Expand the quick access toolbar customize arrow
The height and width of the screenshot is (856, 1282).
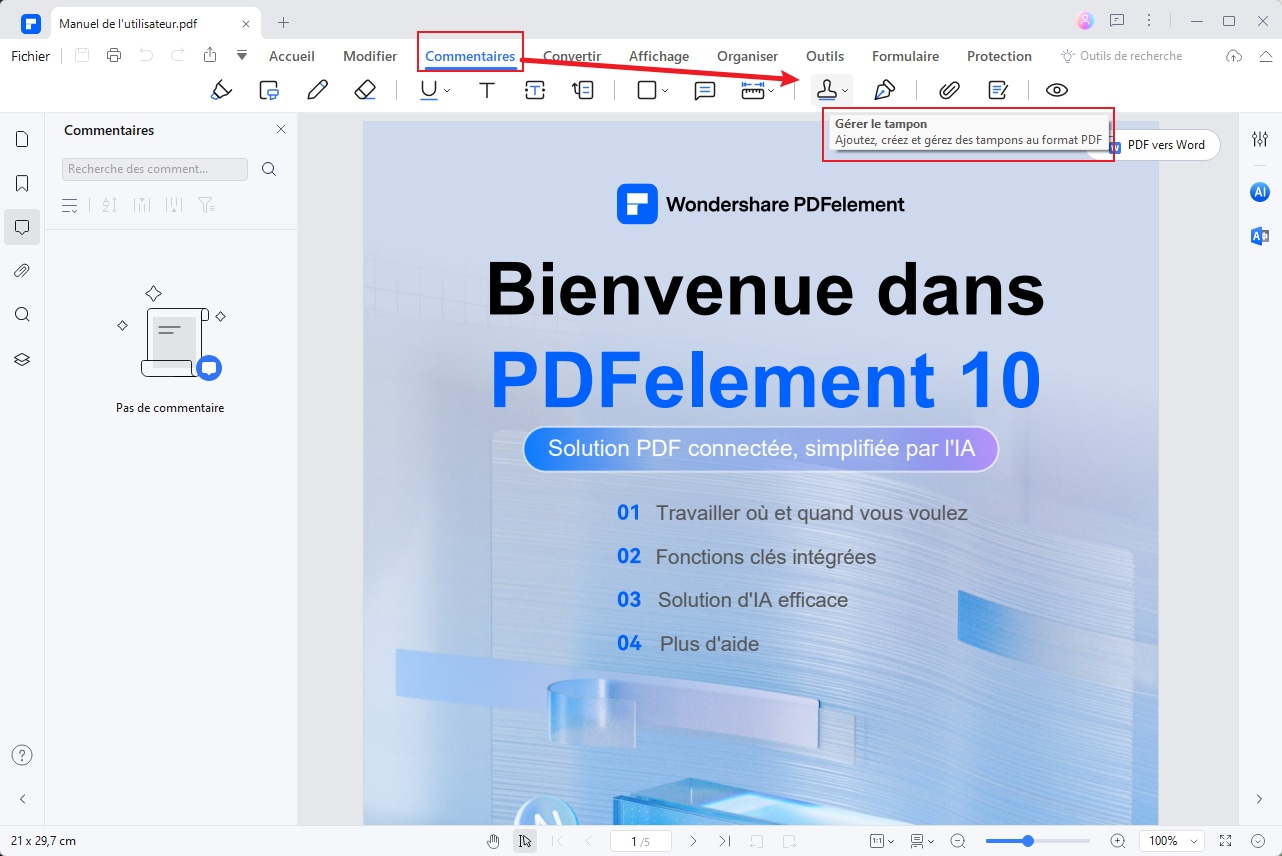[242, 55]
